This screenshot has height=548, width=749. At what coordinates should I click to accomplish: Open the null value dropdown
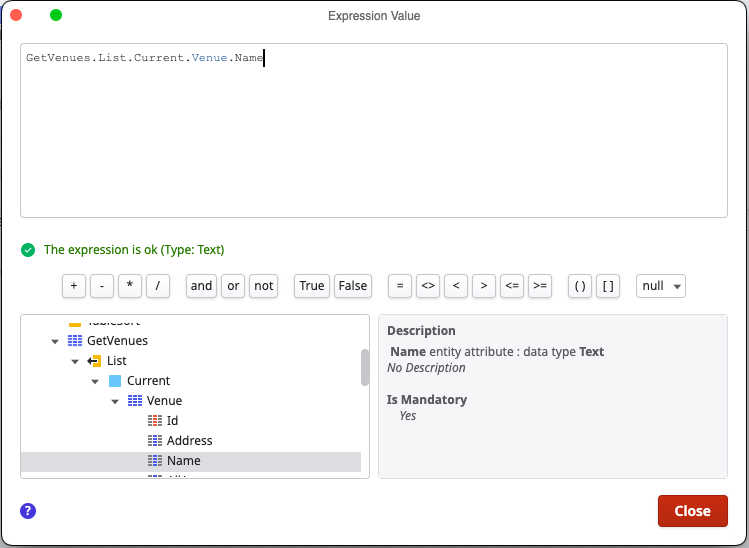(661, 286)
